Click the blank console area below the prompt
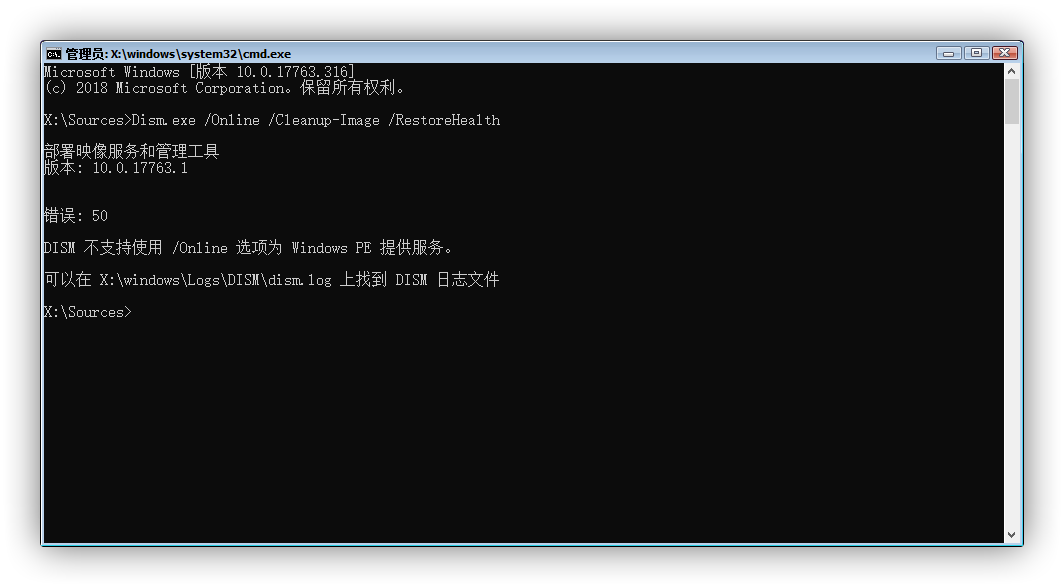This screenshot has height=587, width=1064. [500, 430]
